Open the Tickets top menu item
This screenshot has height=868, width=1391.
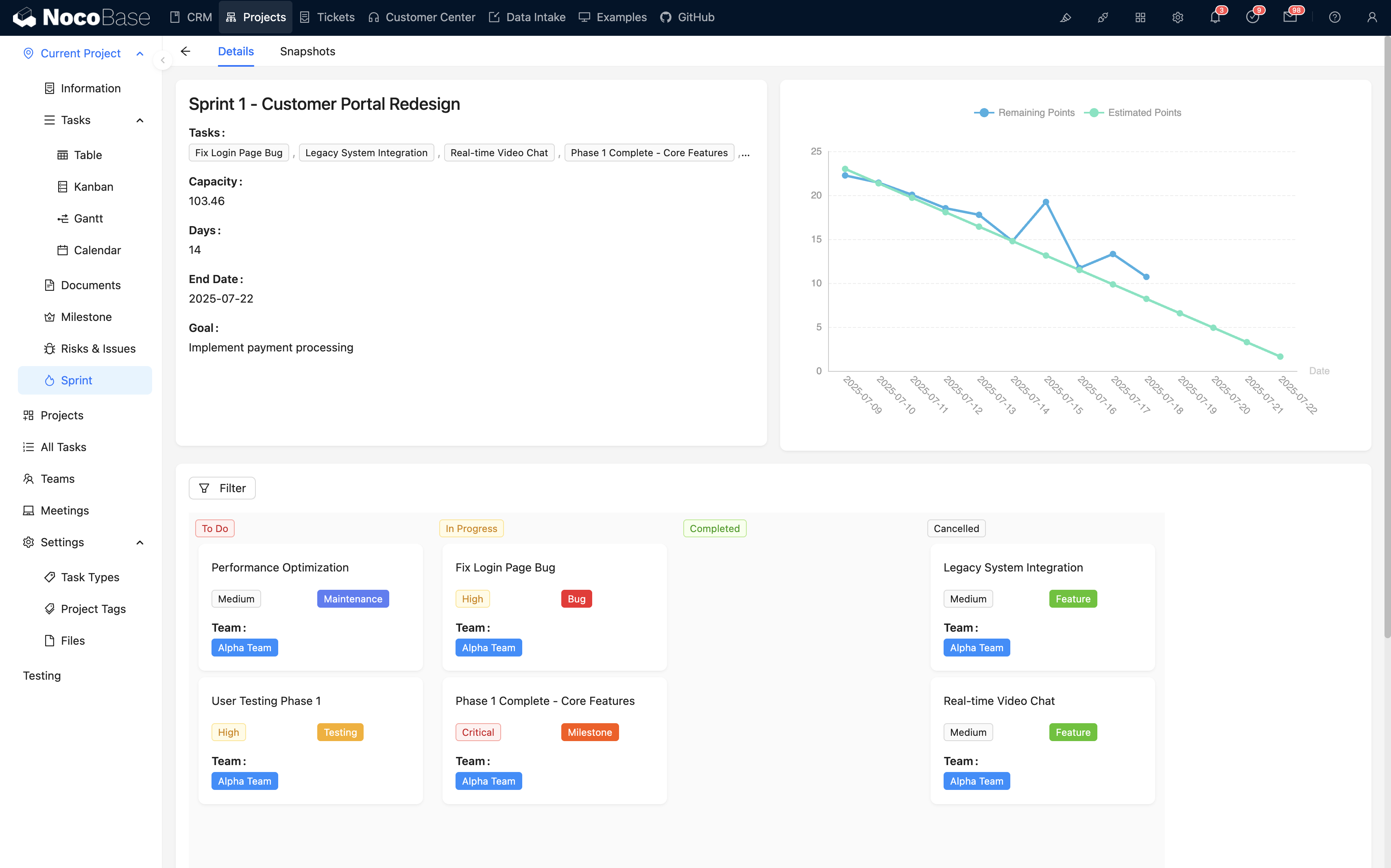point(327,17)
